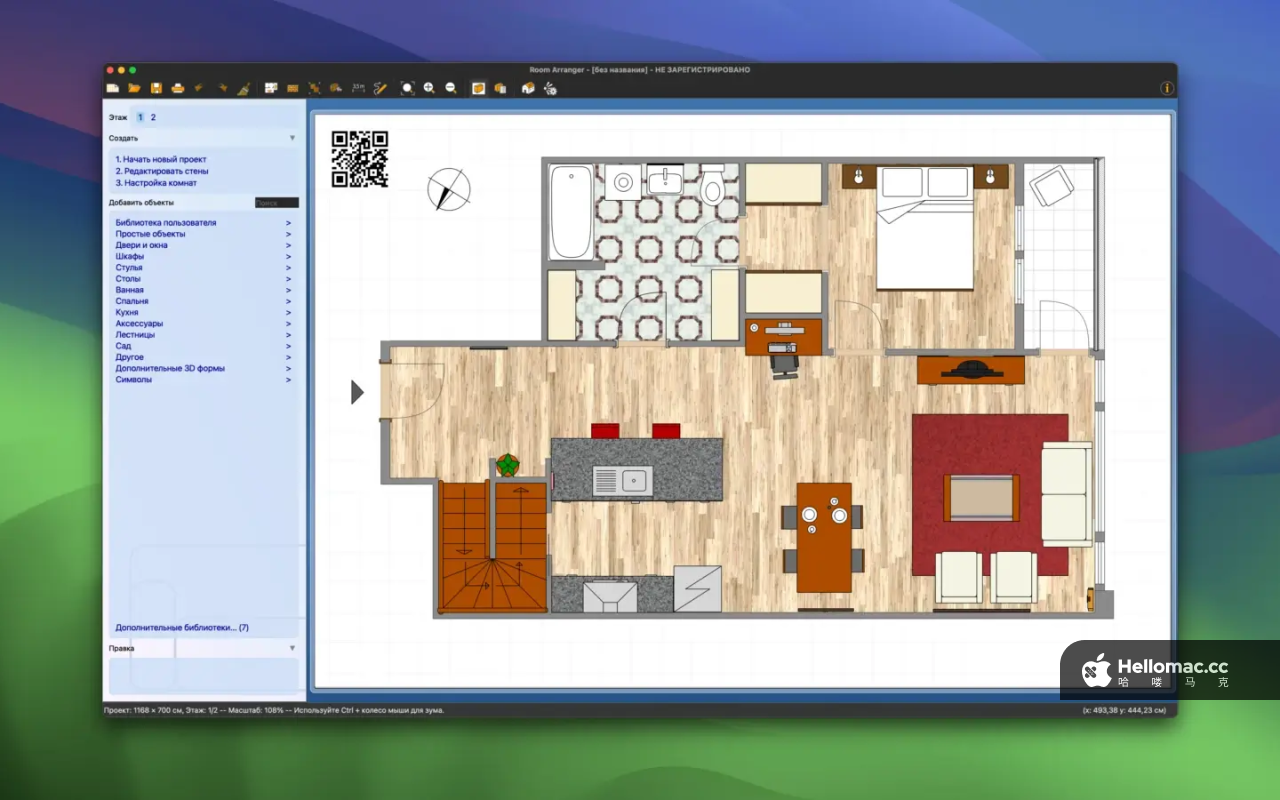This screenshot has height=800, width=1280.
Task: Expand arrow next to Двери и окна
Action: coord(288,245)
